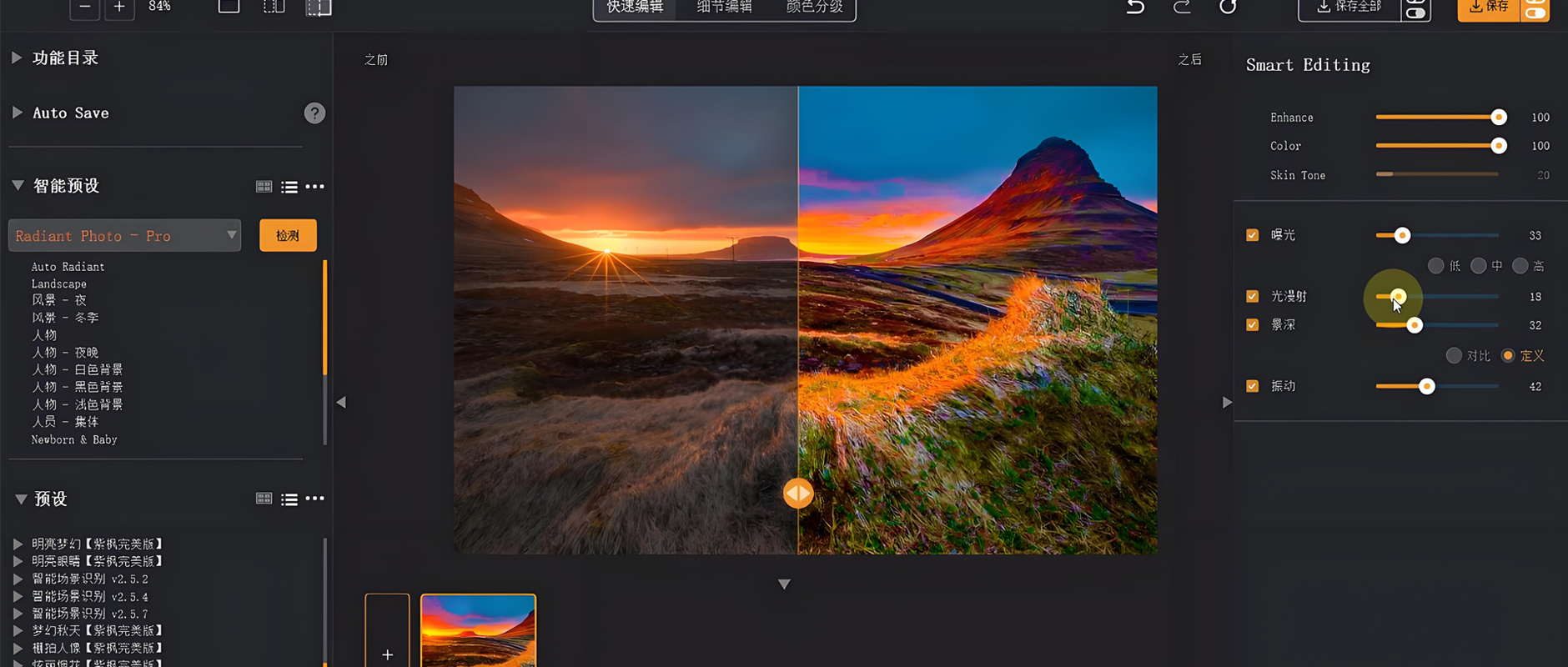This screenshot has height=667, width=1568.
Task: Click the orange 检测 button
Action: [x=288, y=236]
